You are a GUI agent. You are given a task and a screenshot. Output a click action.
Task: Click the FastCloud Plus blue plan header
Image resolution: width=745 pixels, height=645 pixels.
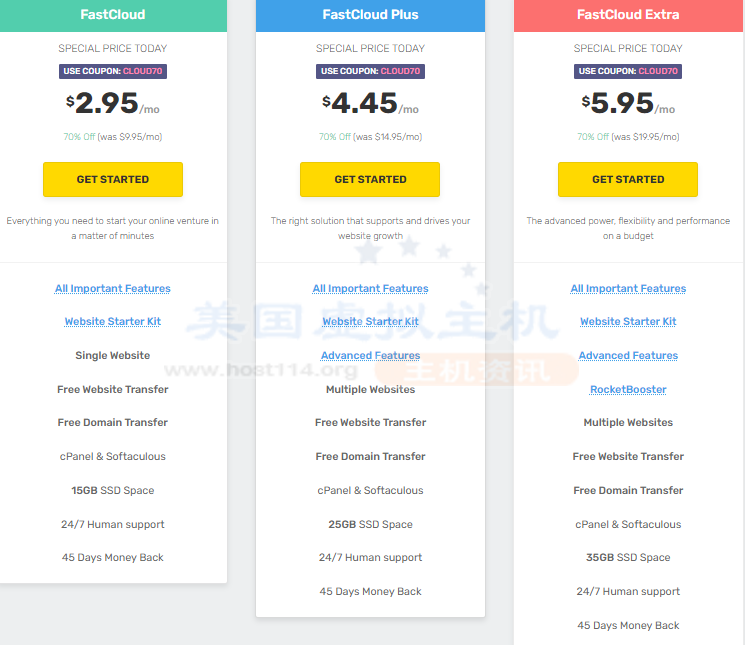(x=370, y=15)
